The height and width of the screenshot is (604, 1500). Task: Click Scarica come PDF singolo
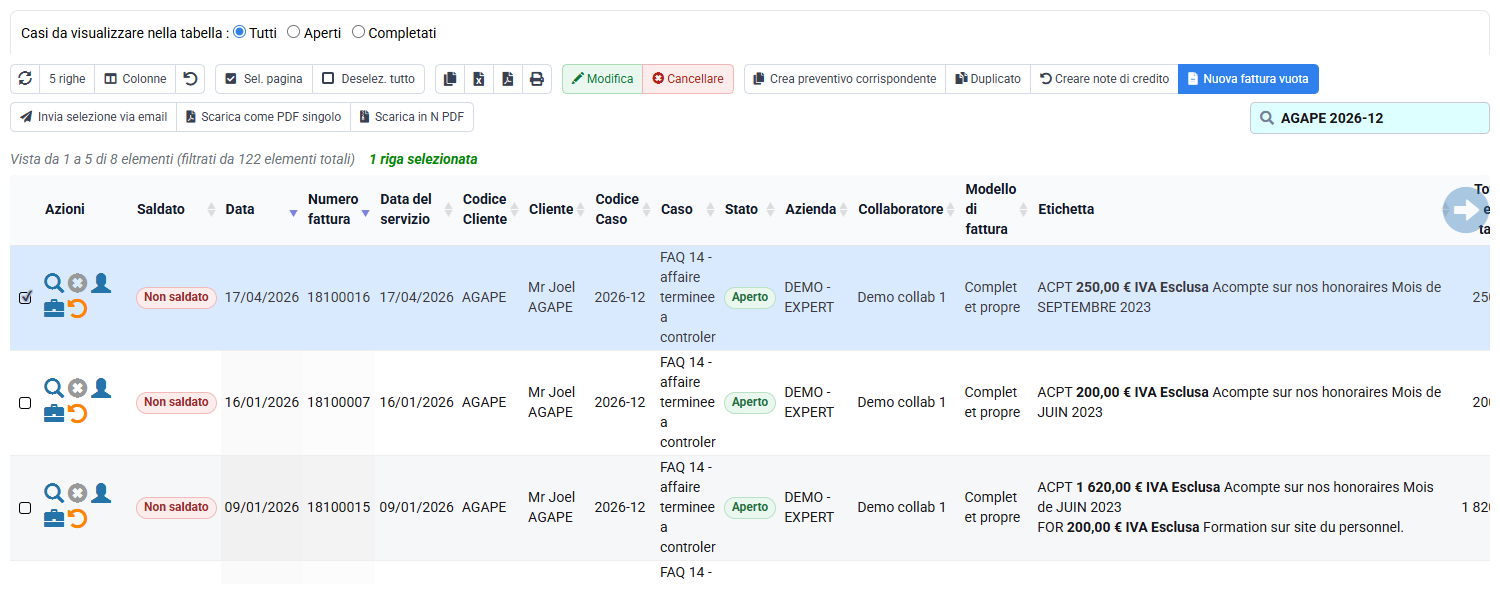tap(263, 117)
